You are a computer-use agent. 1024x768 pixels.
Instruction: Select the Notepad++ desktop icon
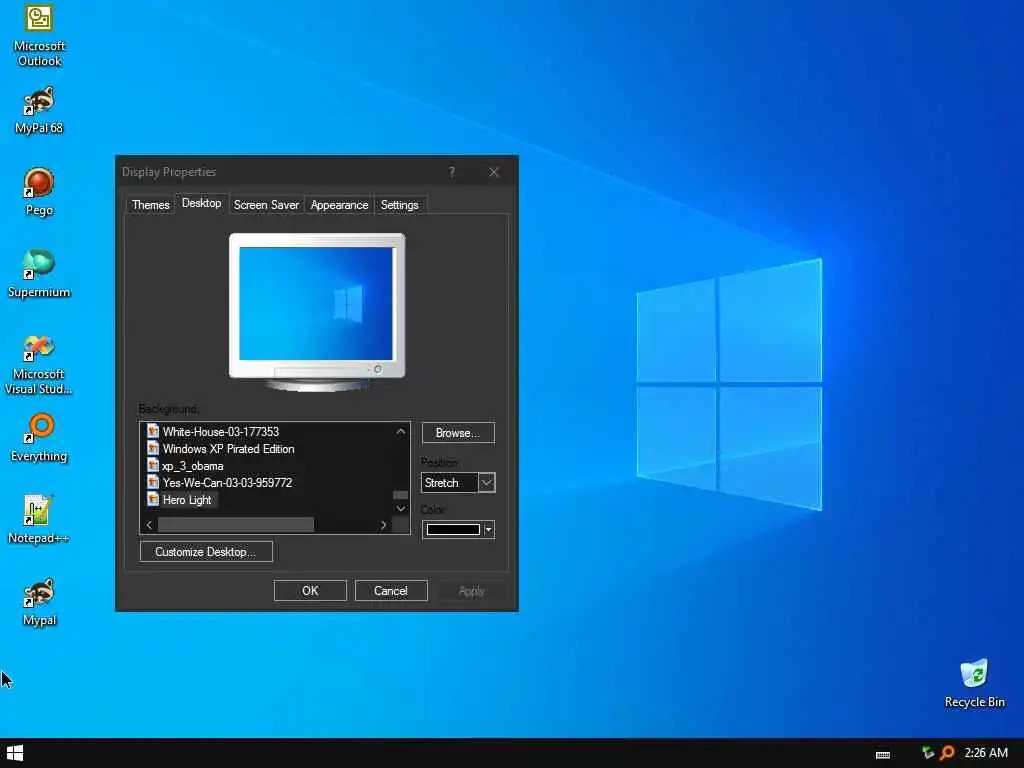(39, 520)
